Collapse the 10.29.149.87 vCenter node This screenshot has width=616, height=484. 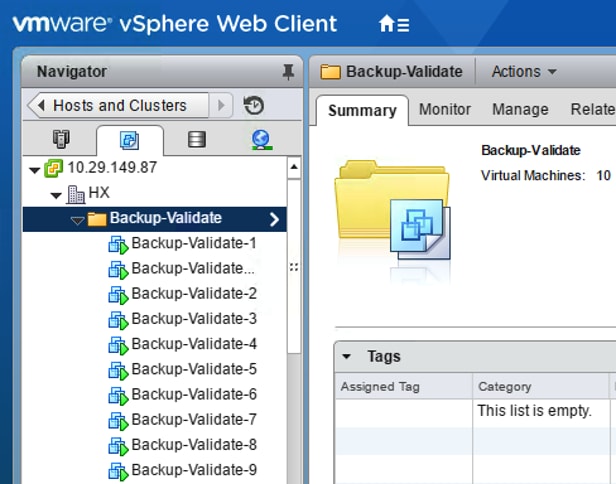35,170
